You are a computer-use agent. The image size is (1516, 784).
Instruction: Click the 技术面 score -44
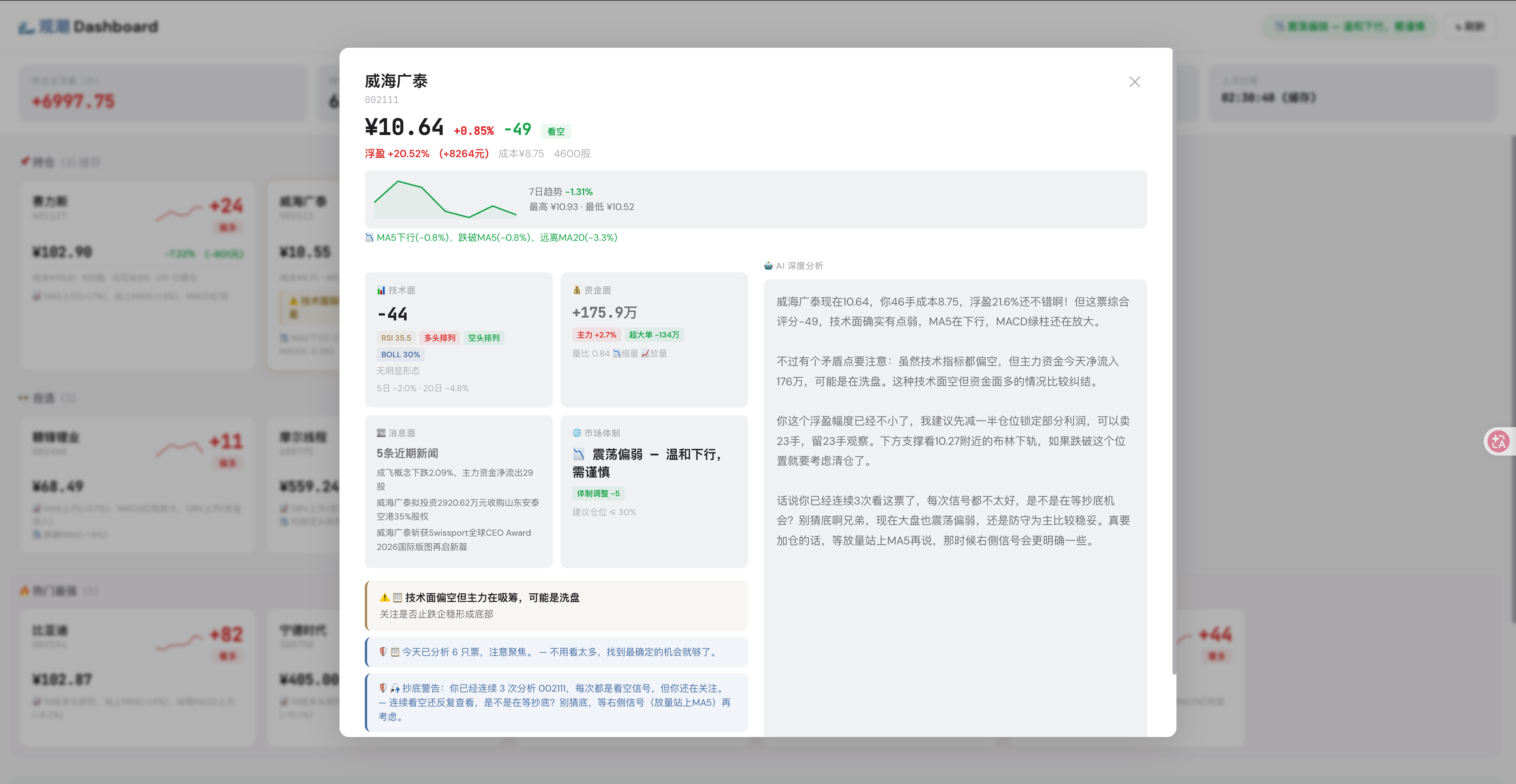tap(392, 314)
